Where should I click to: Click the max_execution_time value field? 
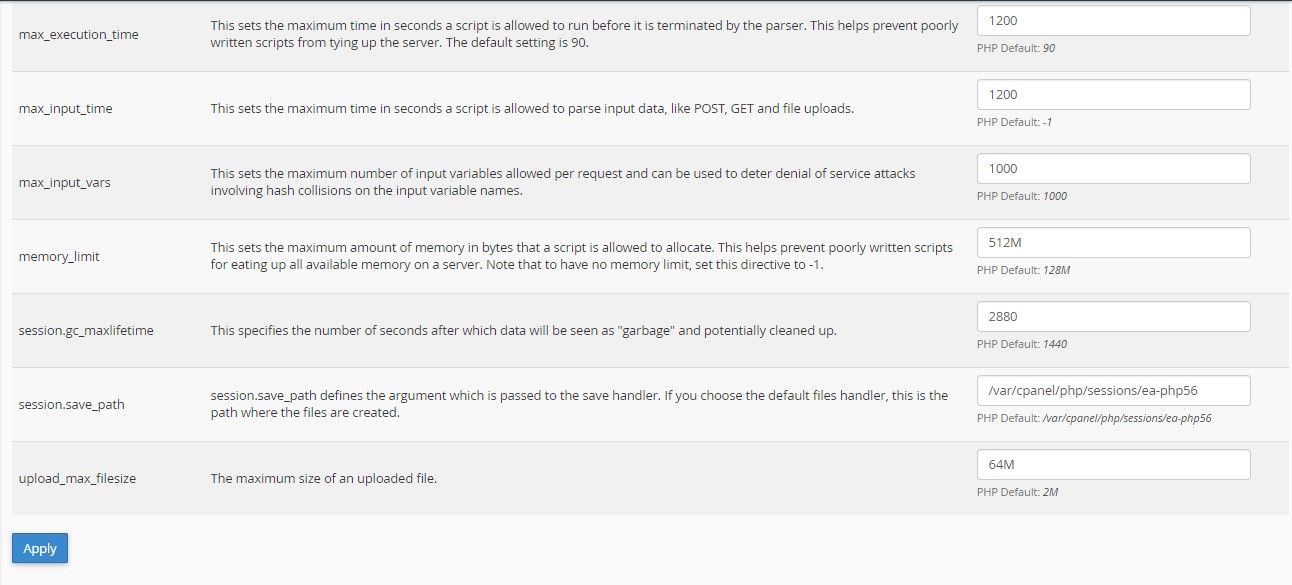coord(1113,20)
